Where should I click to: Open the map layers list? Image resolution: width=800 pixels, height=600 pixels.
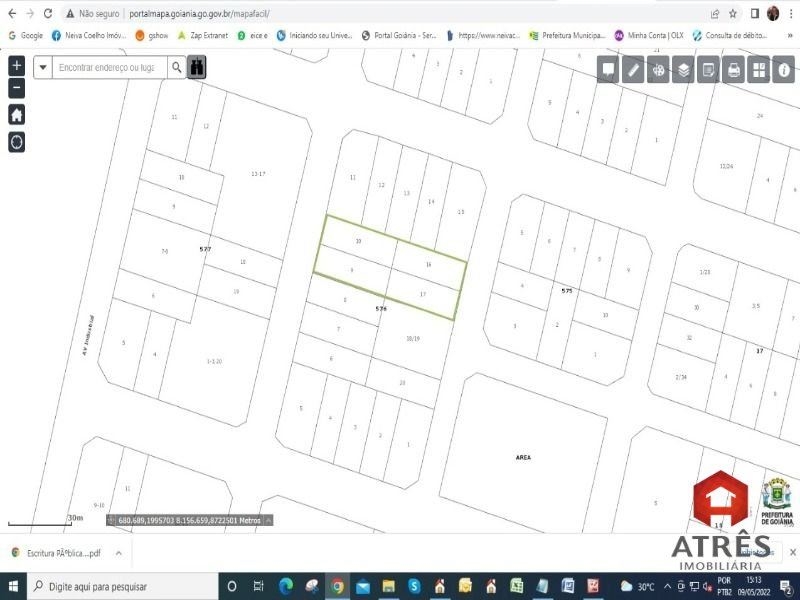click(x=683, y=70)
